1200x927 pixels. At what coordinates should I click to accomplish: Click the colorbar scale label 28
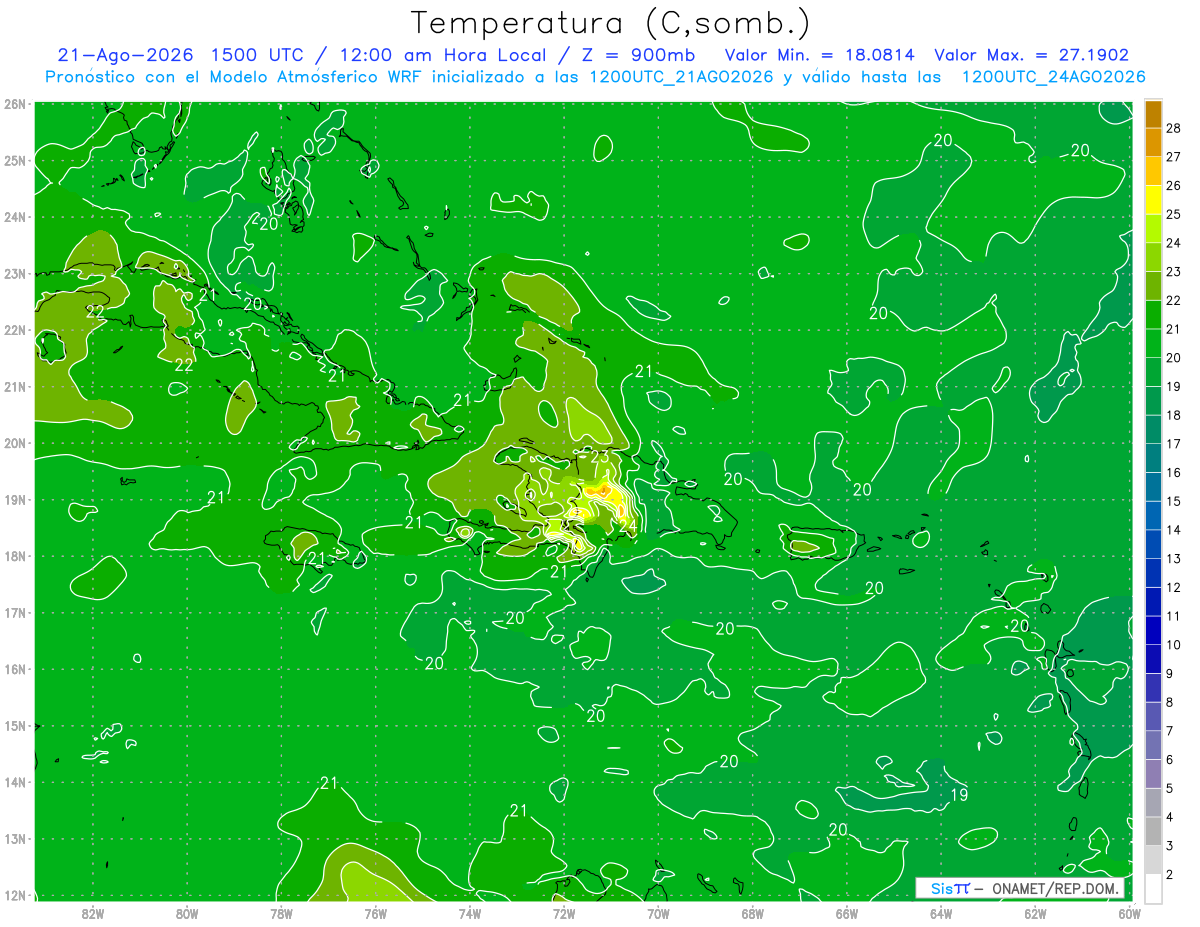point(1173,128)
